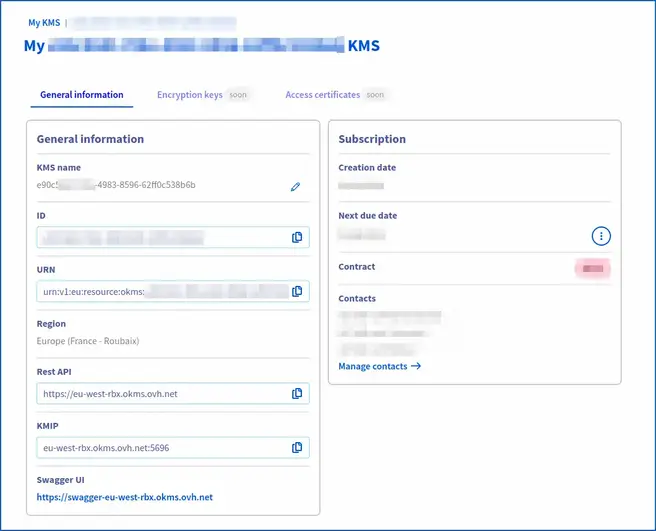Go back via the My KMS breadcrumb
The height and width of the screenshot is (531, 656).
pos(46,22)
